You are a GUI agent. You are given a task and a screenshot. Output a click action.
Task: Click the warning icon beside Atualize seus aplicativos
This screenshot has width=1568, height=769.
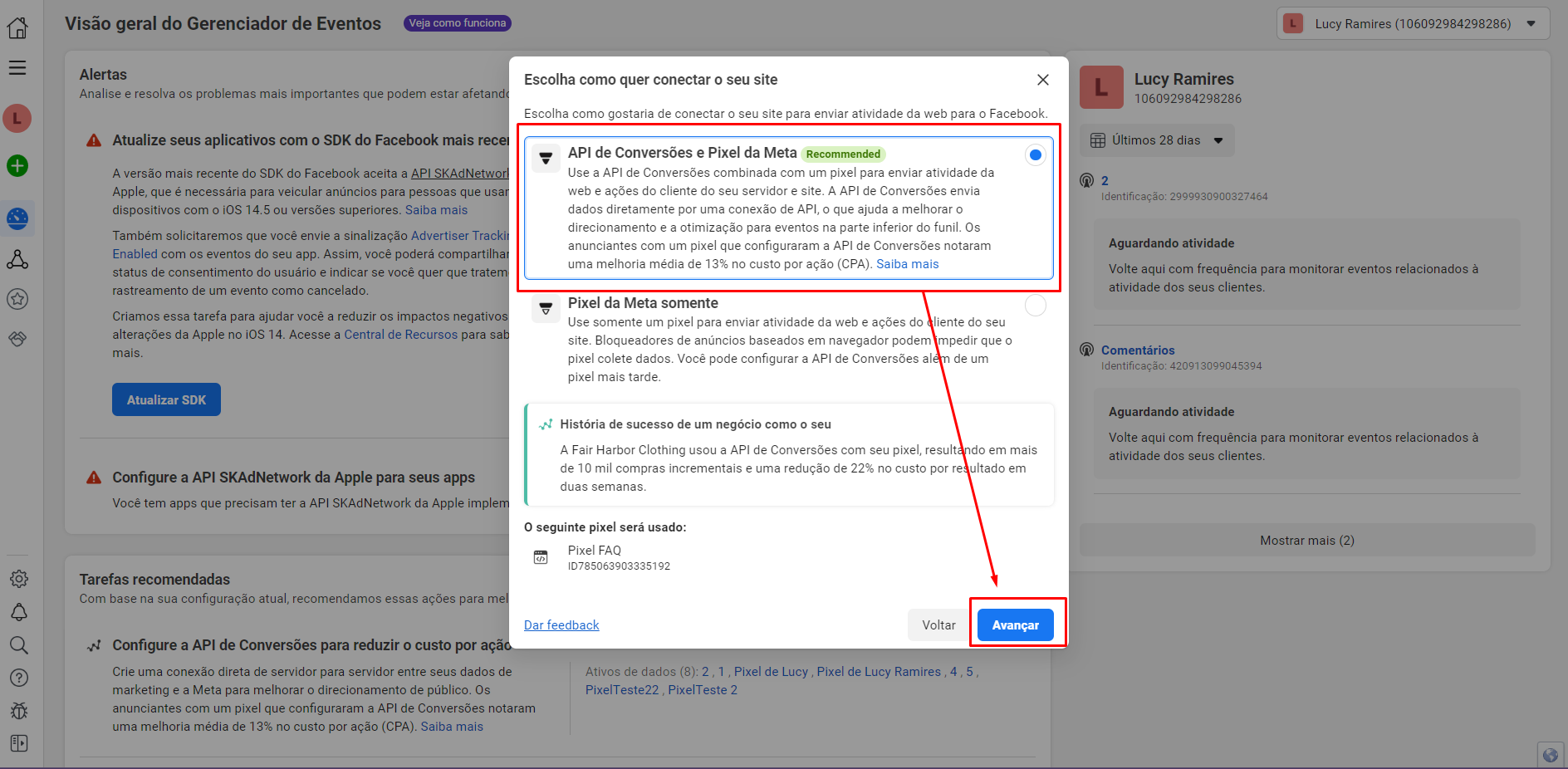[94, 140]
